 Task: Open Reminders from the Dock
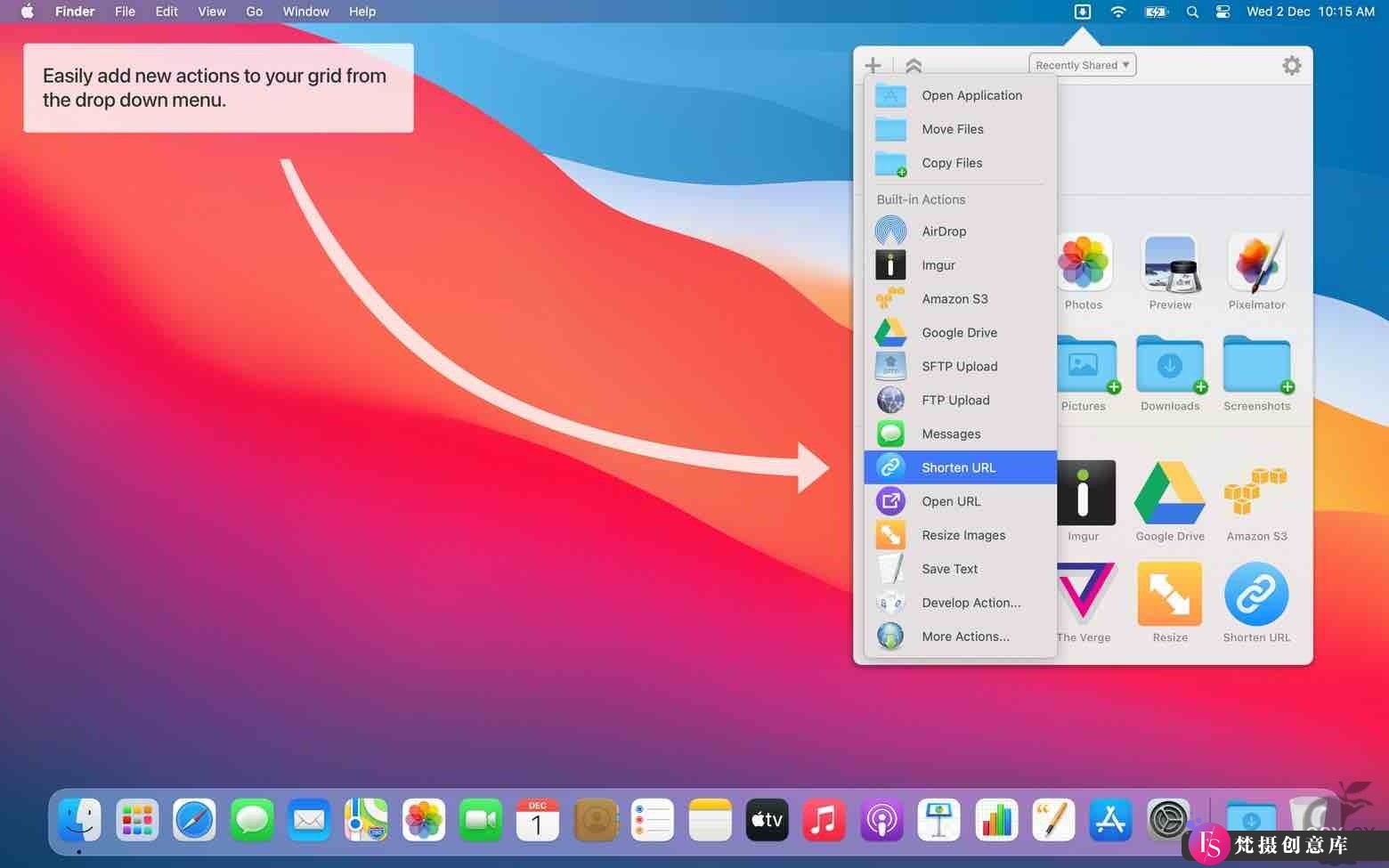click(x=653, y=820)
